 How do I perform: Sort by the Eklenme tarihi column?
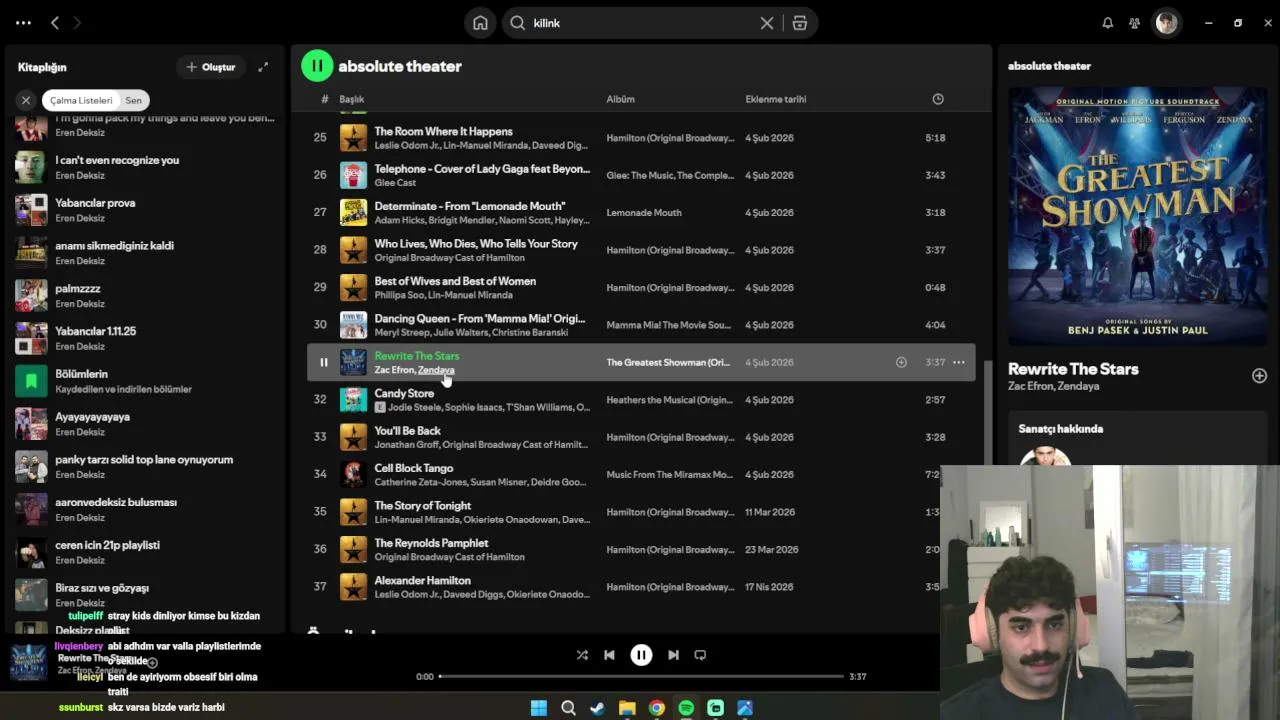click(x=776, y=99)
